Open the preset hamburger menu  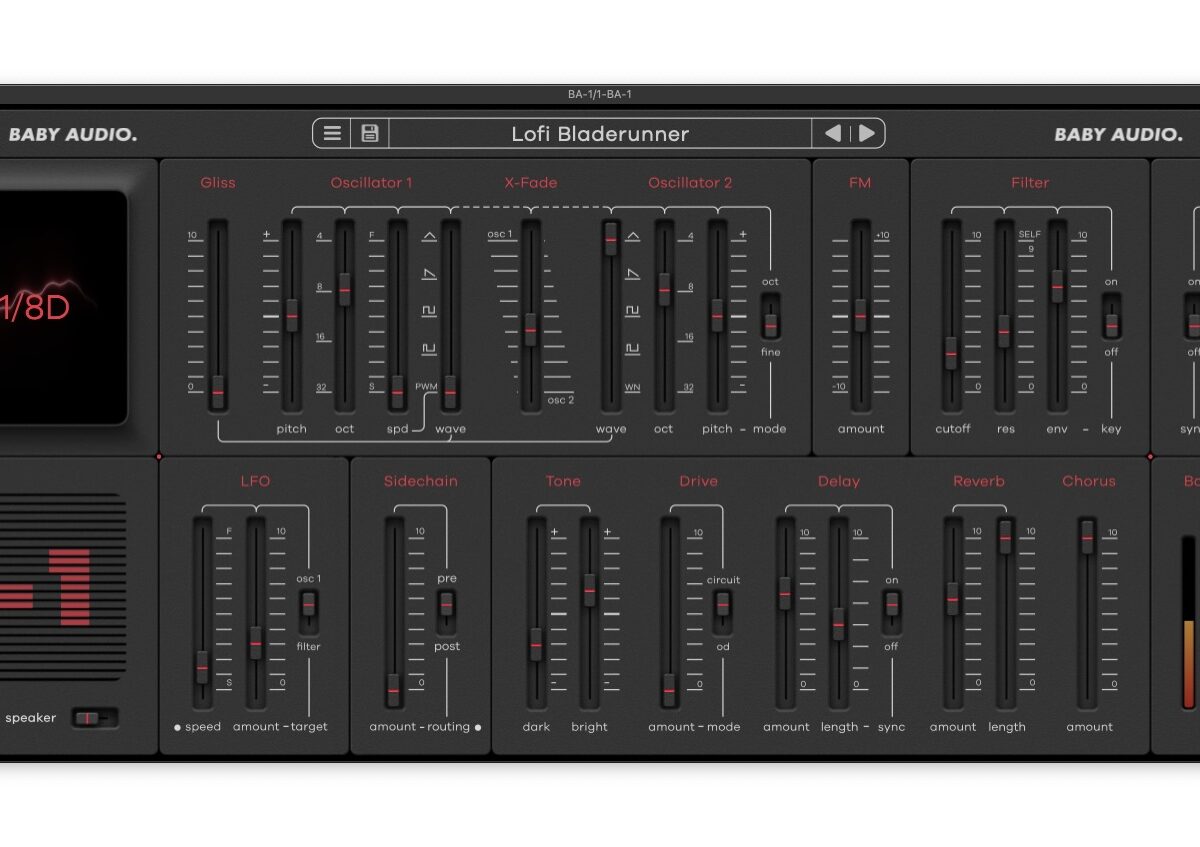point(332,134)
